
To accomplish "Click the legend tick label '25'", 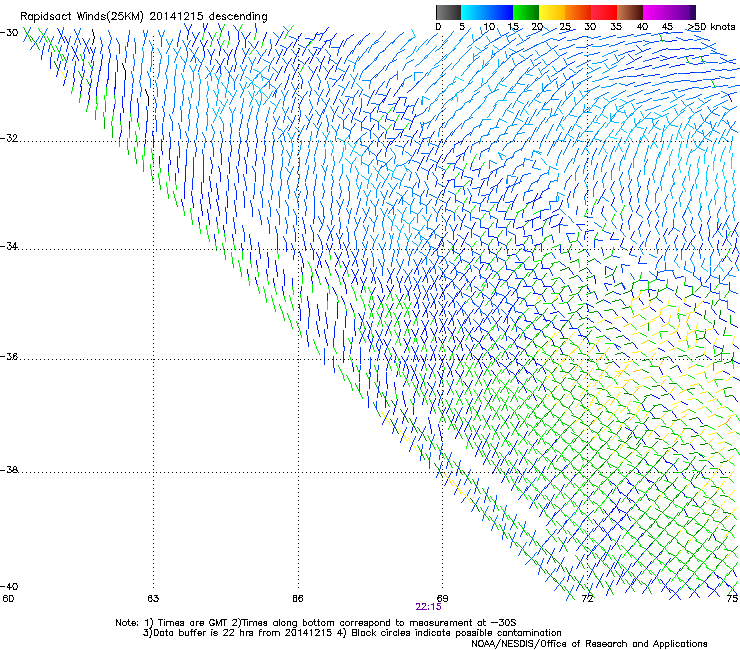I will tap(565, 27).
